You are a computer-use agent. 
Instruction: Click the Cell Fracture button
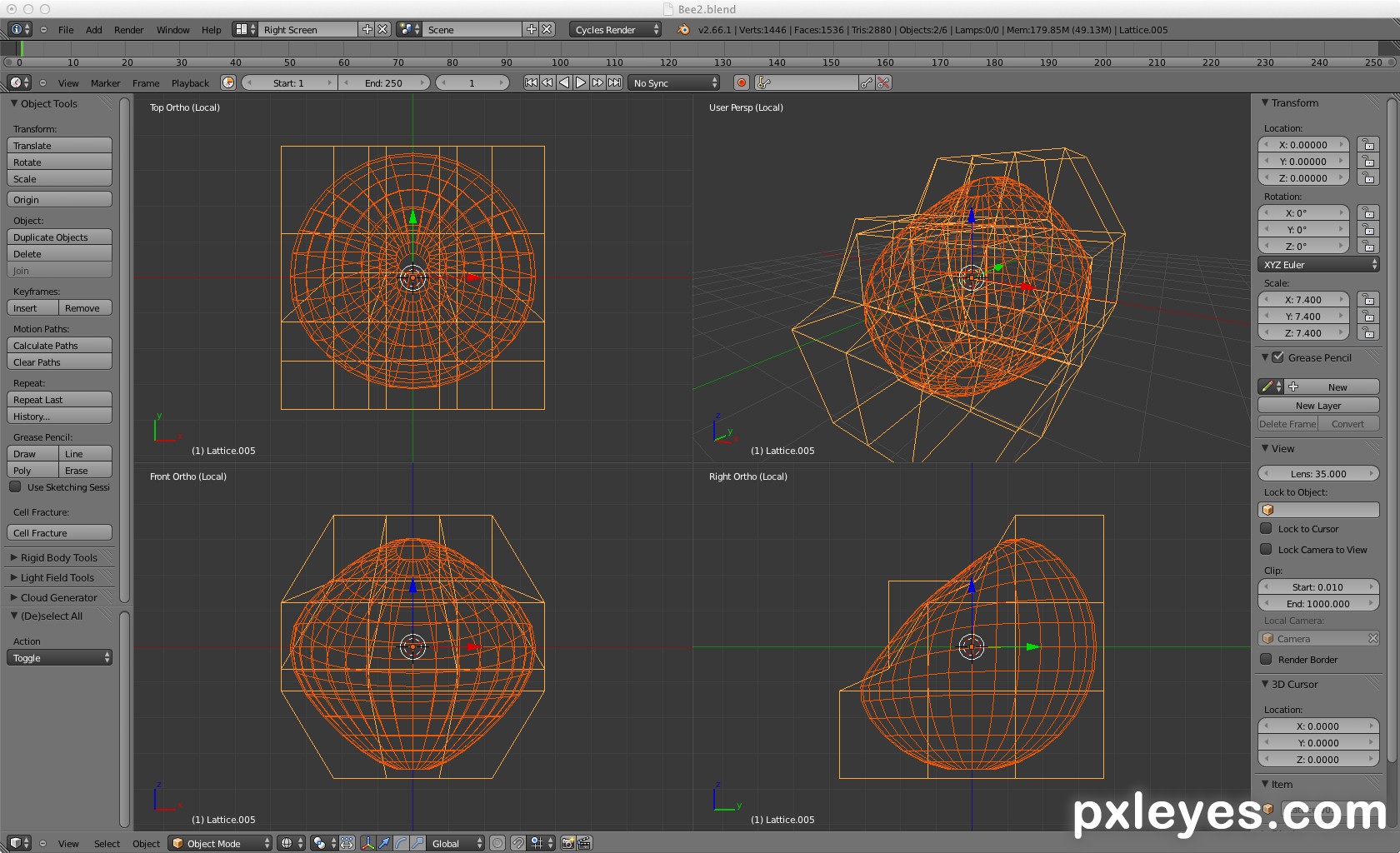[59, 532]
